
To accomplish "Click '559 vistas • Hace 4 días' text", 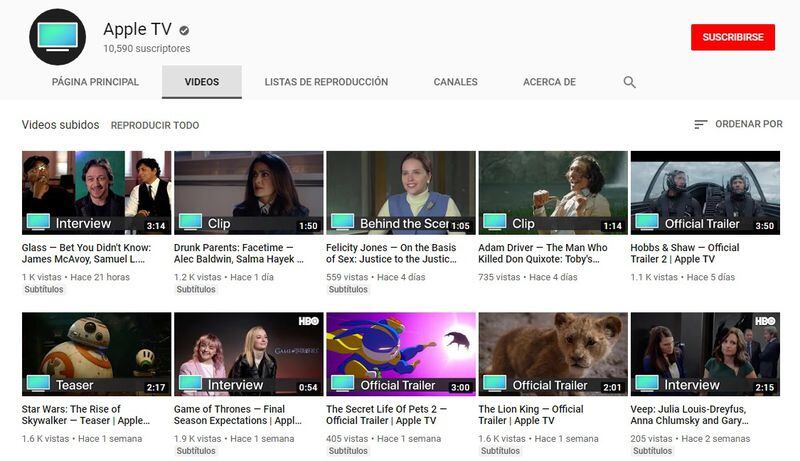I will pos(376,277).
